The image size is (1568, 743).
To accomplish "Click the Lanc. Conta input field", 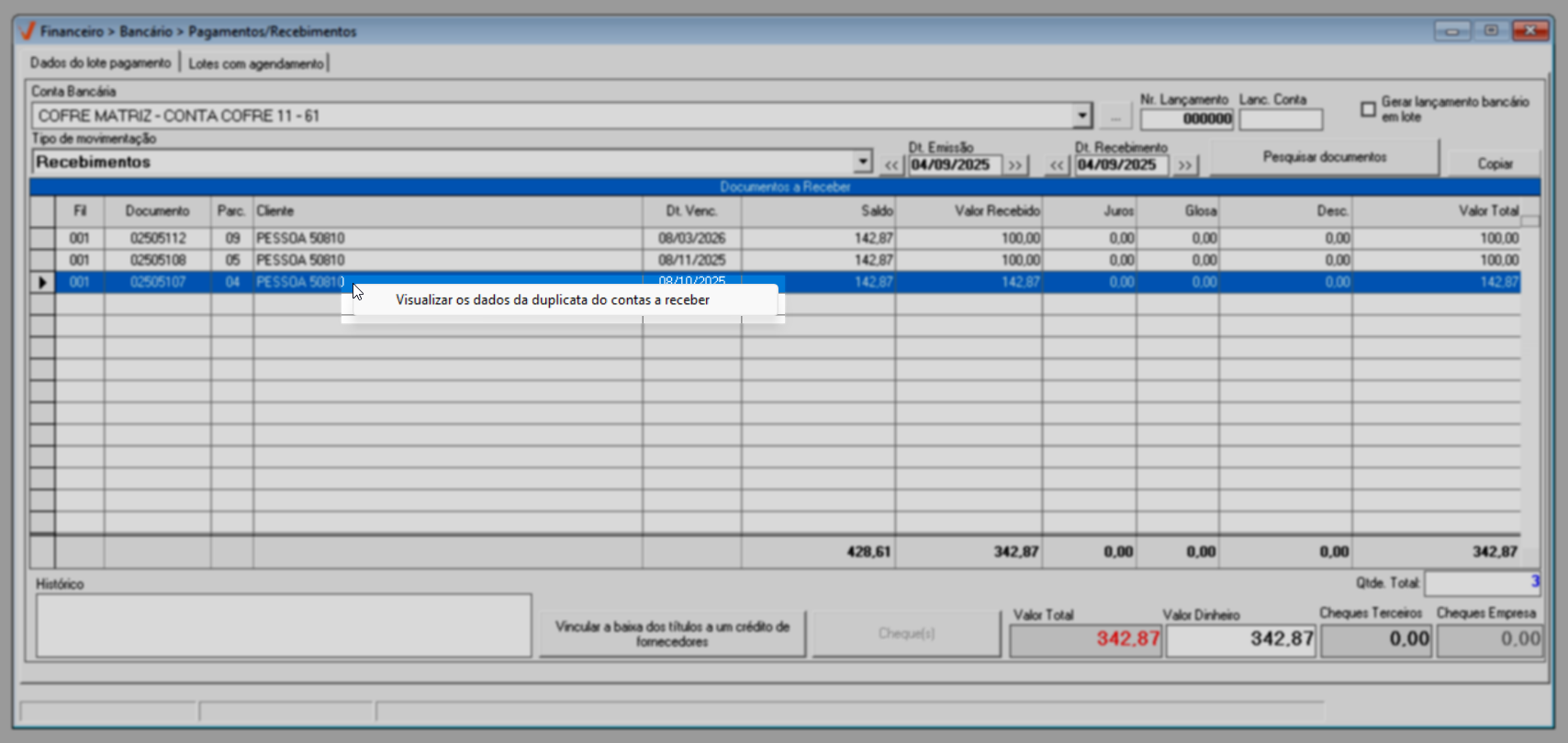I will click(1280, 119).
